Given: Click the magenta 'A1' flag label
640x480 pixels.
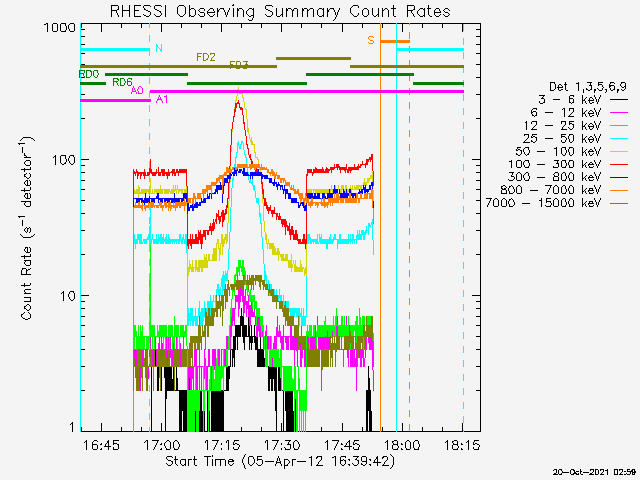Looking at the screenshot, I should pyautogui.click(x=162, y=99).
